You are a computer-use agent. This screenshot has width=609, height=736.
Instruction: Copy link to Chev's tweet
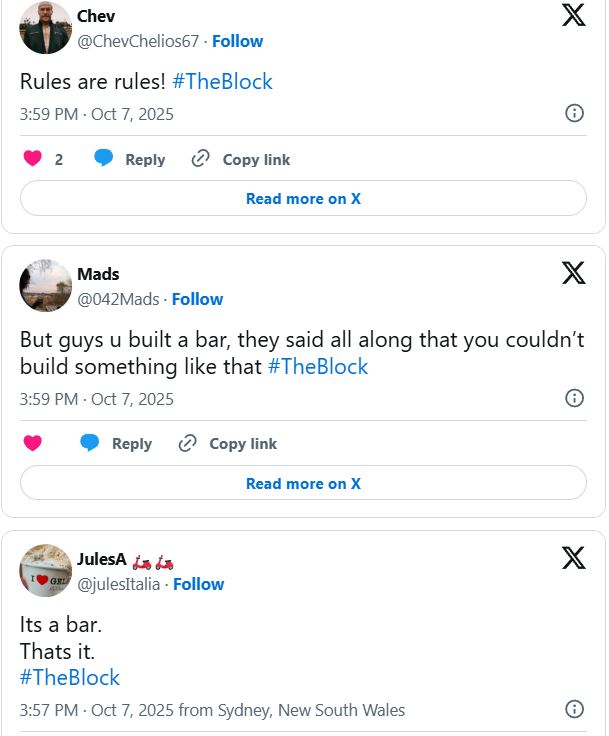[x=241, y=159]
